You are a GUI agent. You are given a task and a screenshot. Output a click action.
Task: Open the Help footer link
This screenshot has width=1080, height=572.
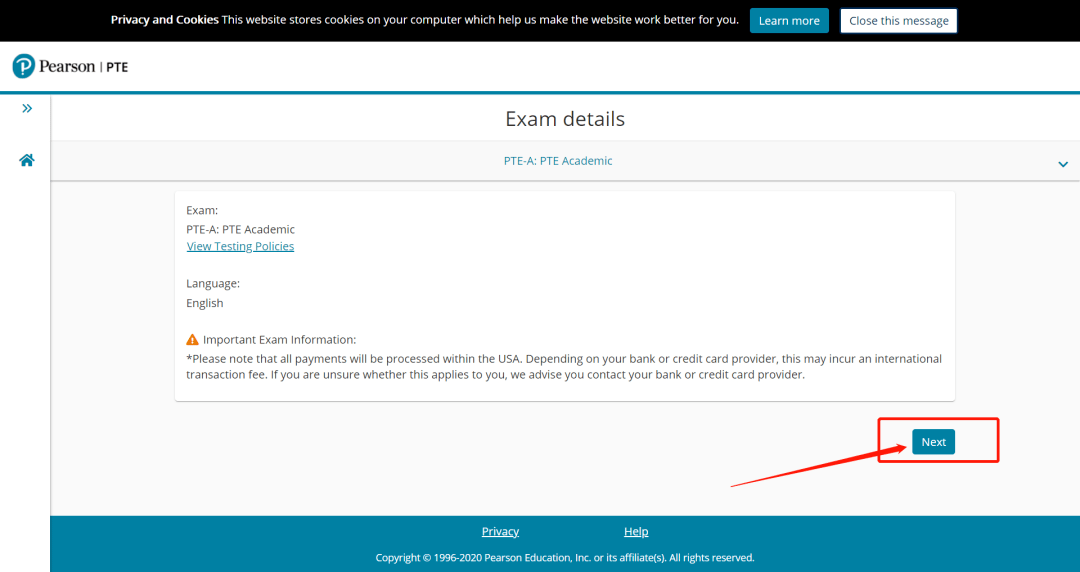(x=636, y=531)
